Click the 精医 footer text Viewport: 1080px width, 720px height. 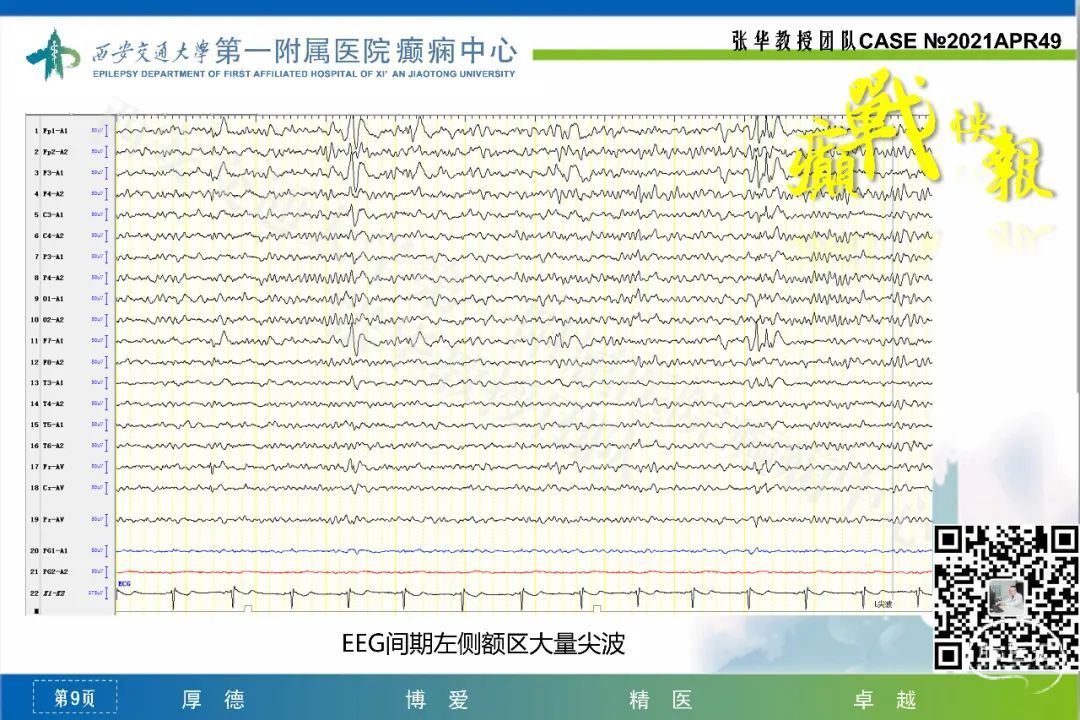click(x=660, y=700)
